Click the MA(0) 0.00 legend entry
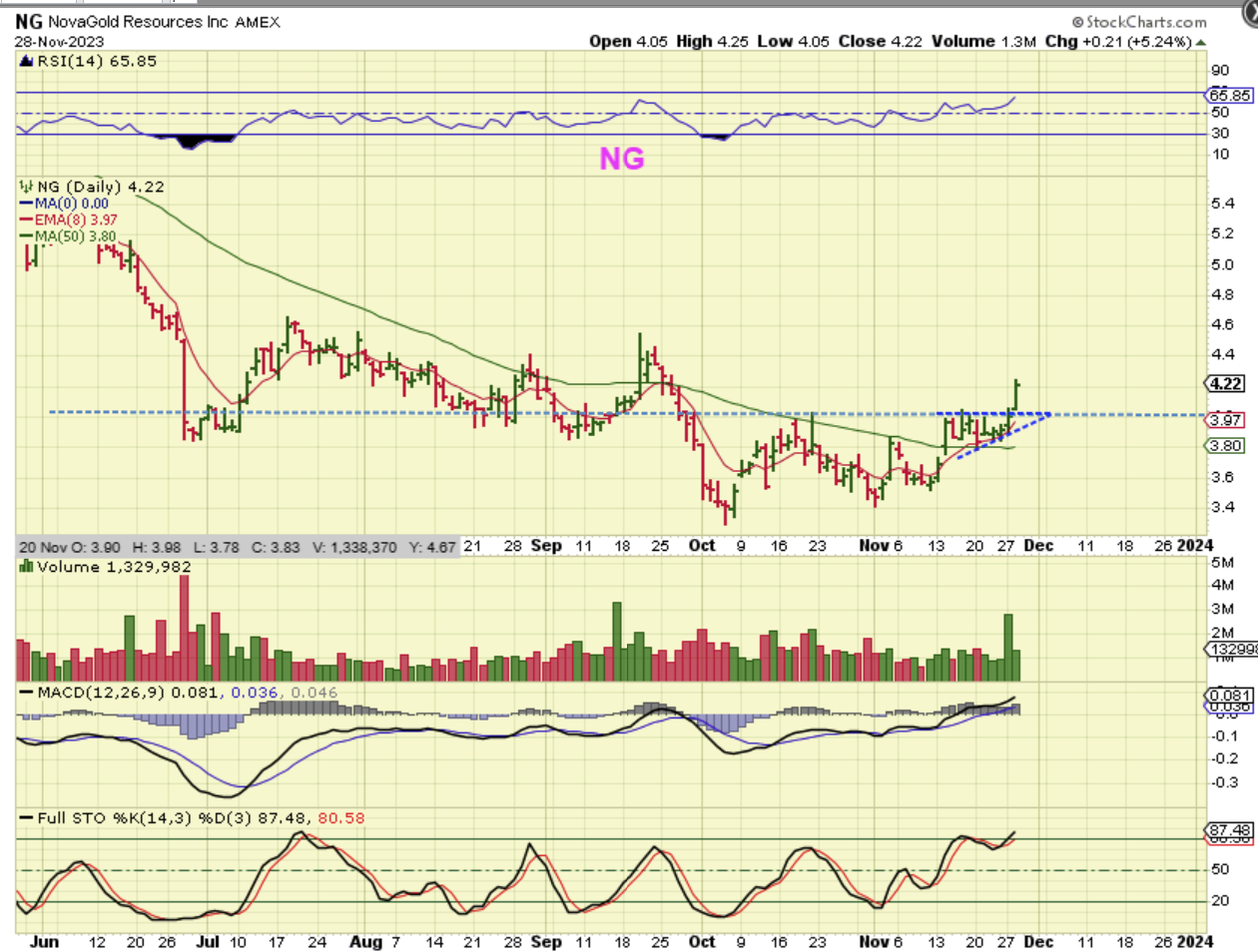1258x952 pixels. [x=71, y=204]
